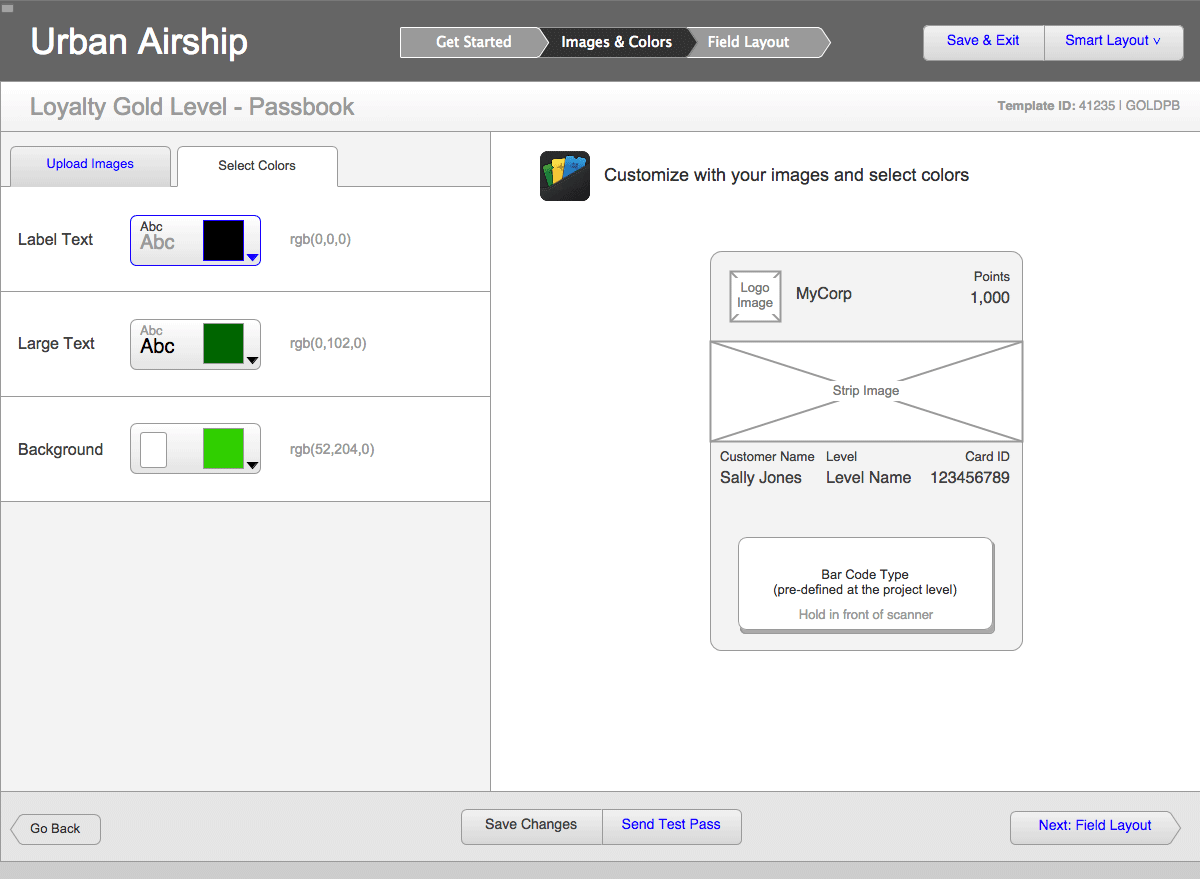Click the Large Text Abc preview
The image size is (1200, 879).
pyautogui.click(x=157, y=341)
